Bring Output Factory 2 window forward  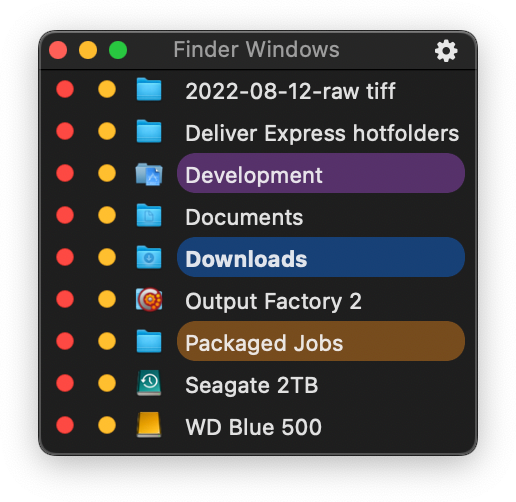point(273,302)
